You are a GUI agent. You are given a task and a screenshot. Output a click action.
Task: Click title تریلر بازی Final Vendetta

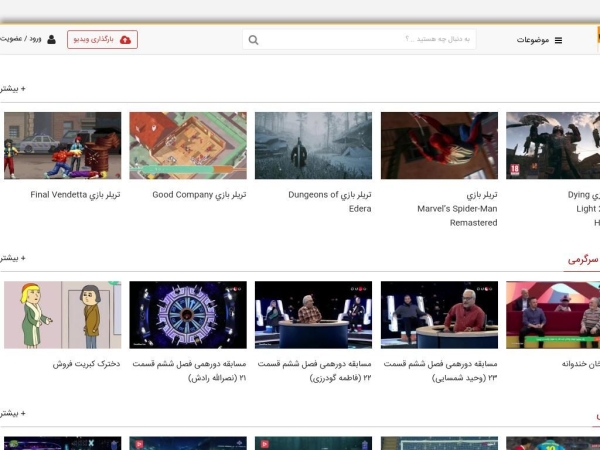click(x=75, y=195)
